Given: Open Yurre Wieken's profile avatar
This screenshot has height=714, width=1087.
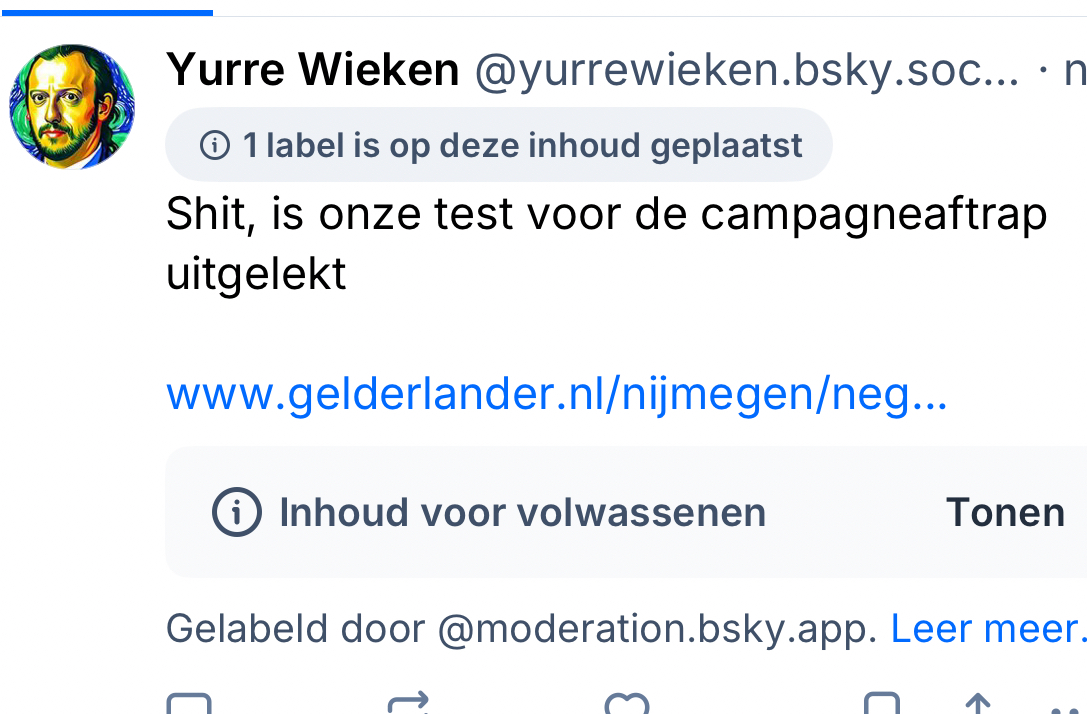Looking at the screenshot, I should click(72, 106).
